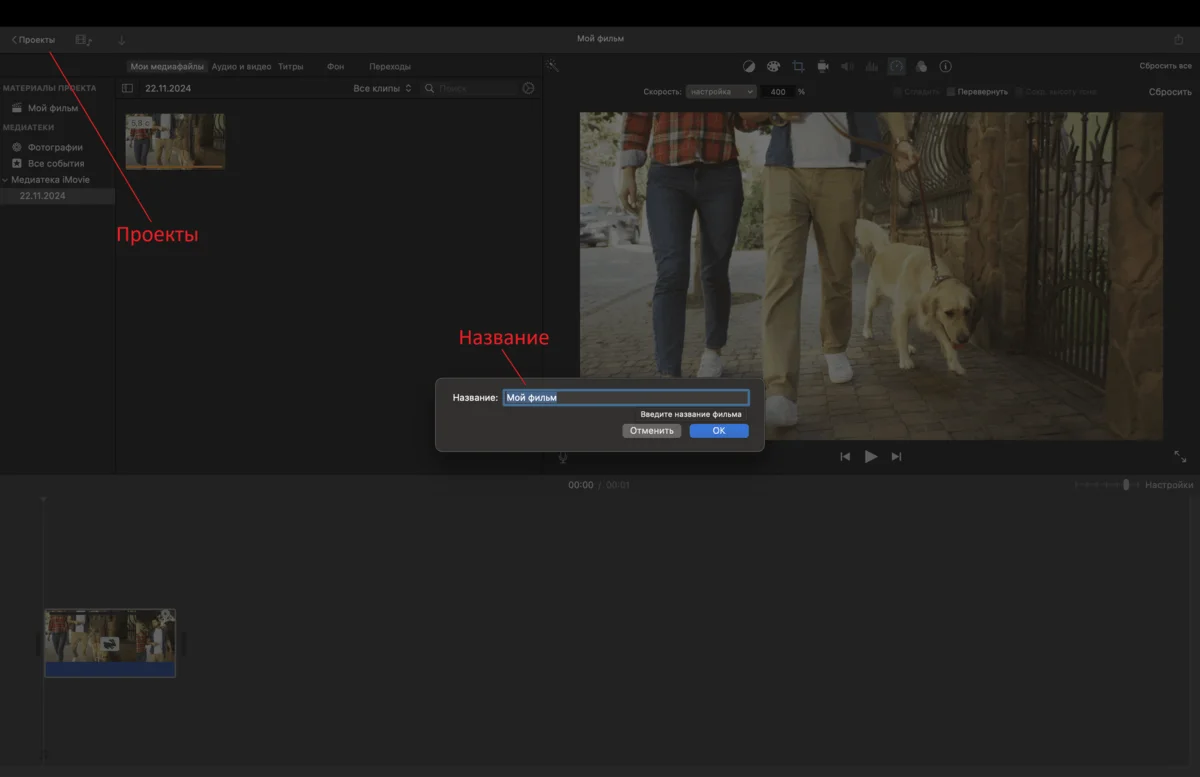This screenshot has height=777, width=1200.
Task: Open the Все клипы filter dropdown
Action: pos(382,88)
